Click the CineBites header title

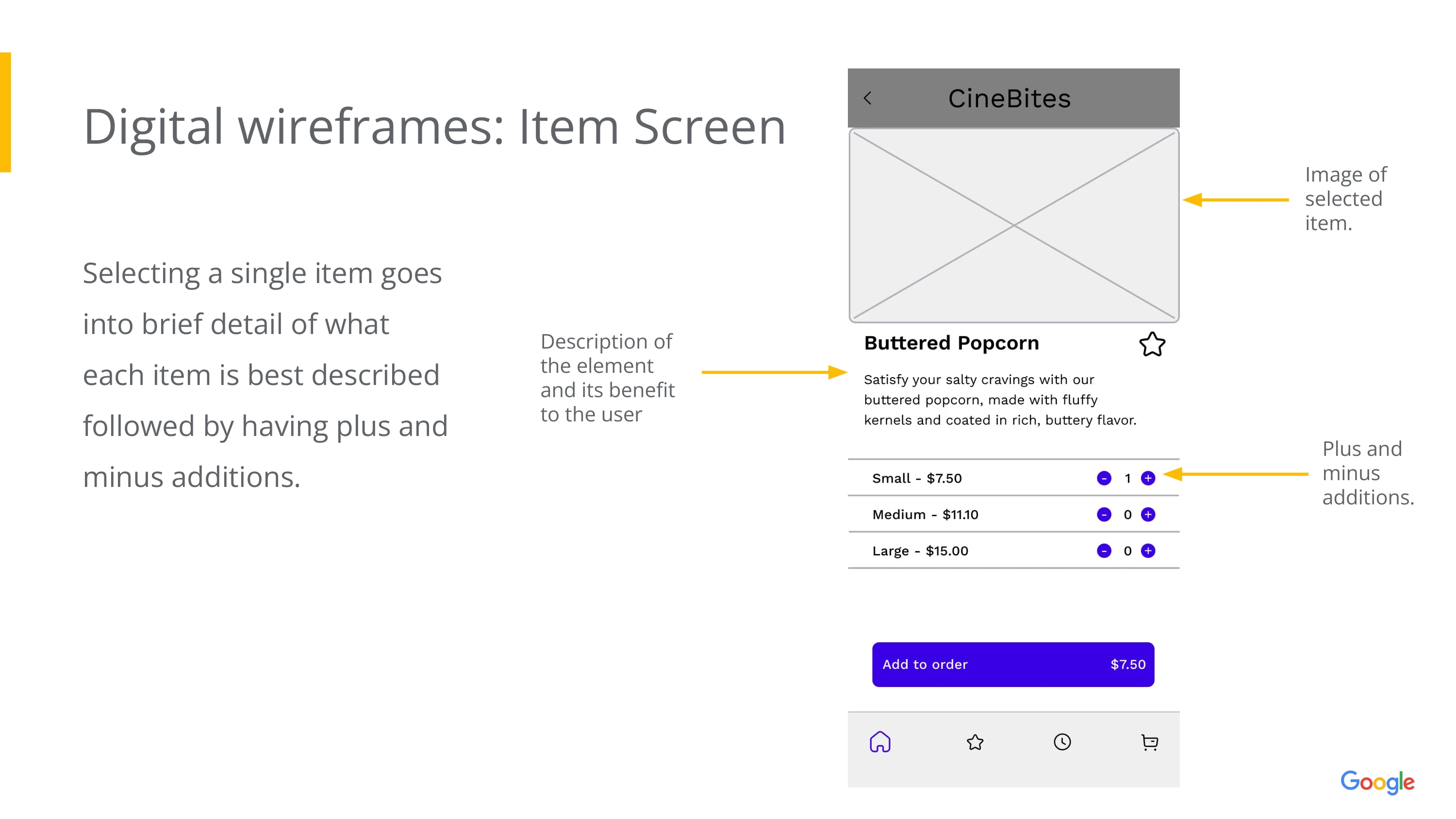point(1009,99)
